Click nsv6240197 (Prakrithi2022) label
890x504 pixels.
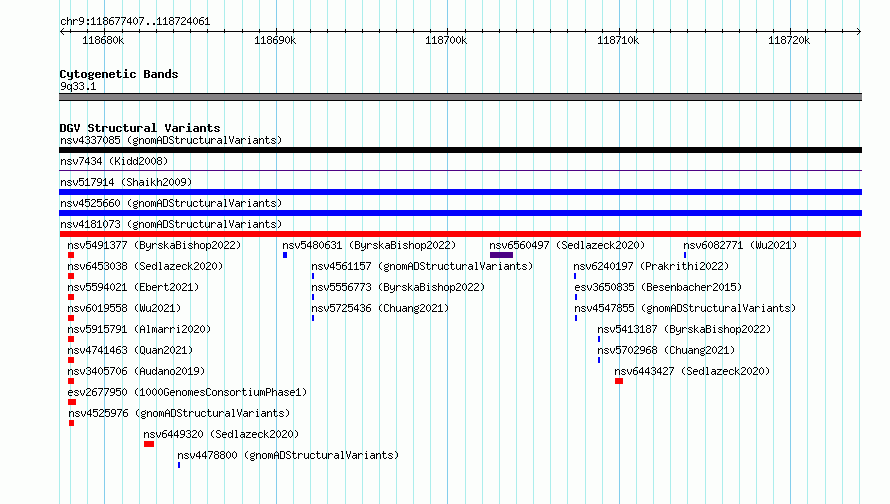(651, 266)
